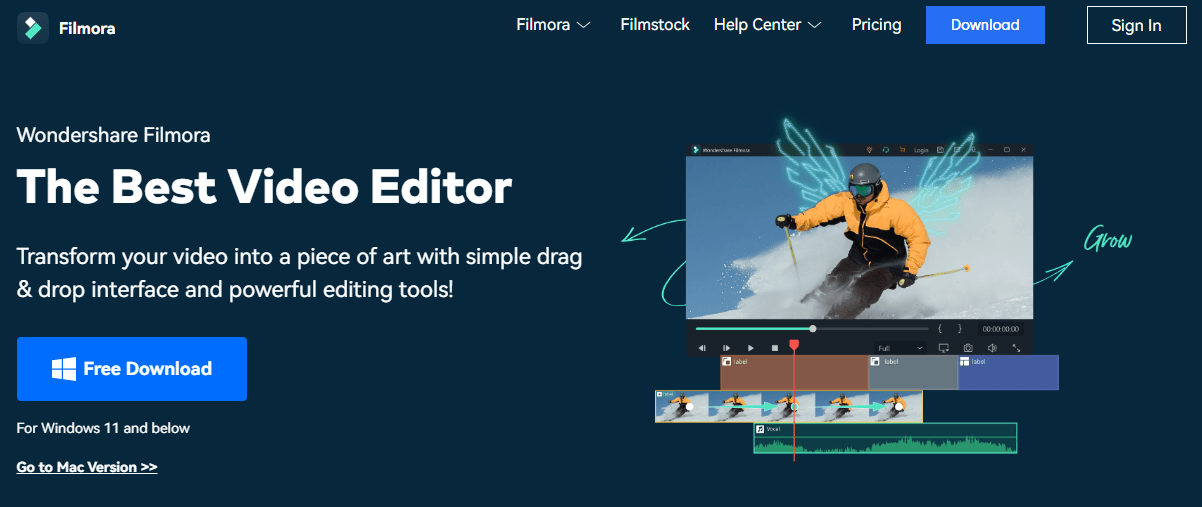Viewport: 1202px width, 507px height.
Task: Click the shopping cart icon in preview title bar
Action: point(902,149)
